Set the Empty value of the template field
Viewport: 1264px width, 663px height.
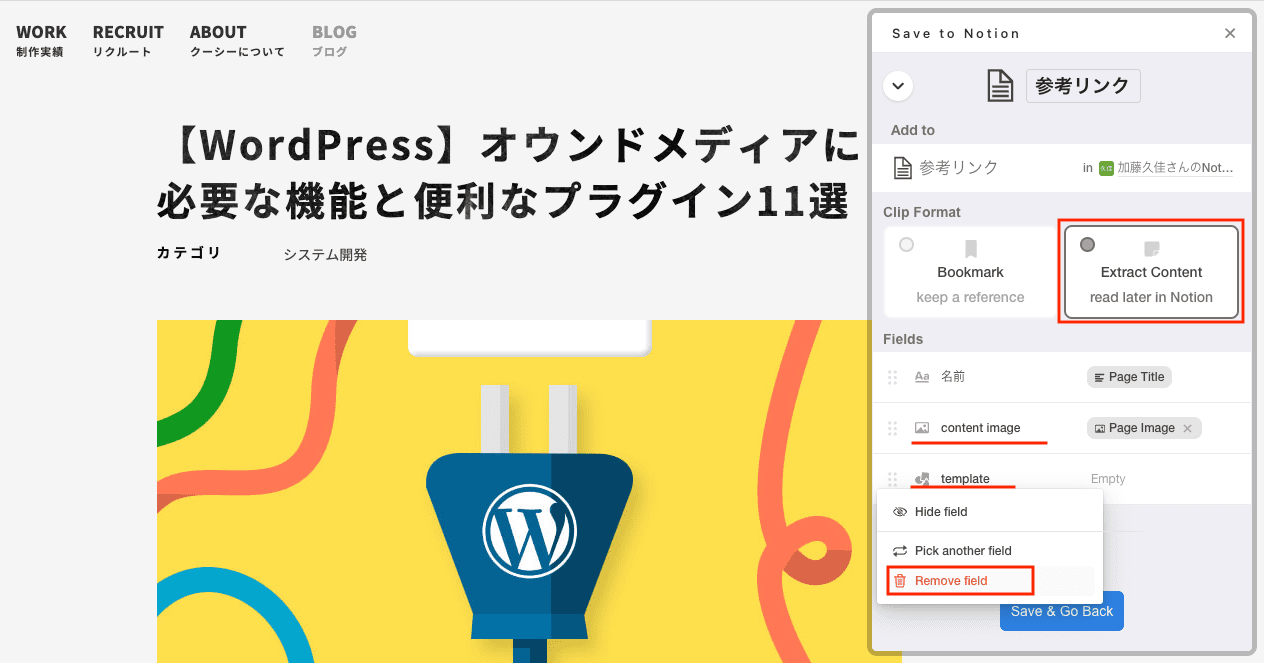pyautogui.click(x=1107, y=479)
